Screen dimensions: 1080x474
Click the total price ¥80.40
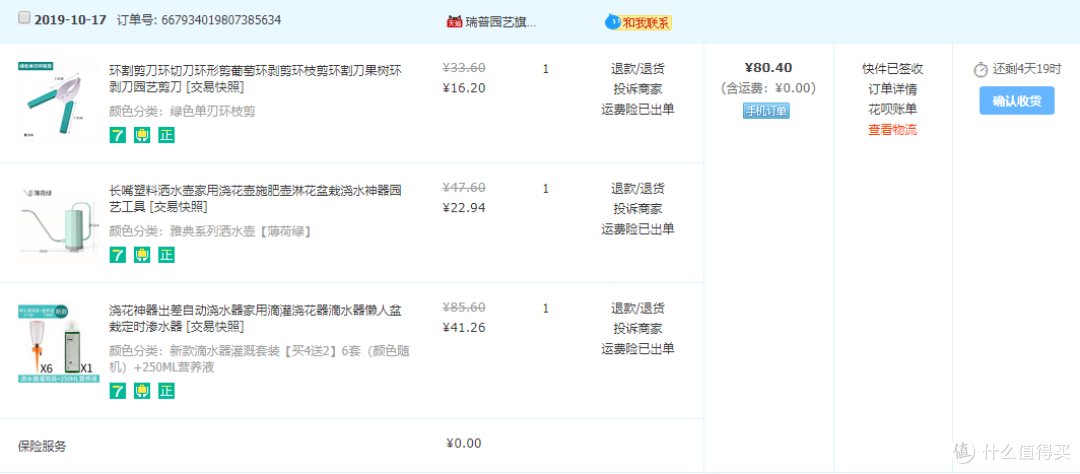pyautogui.click(x=768, y=68)
